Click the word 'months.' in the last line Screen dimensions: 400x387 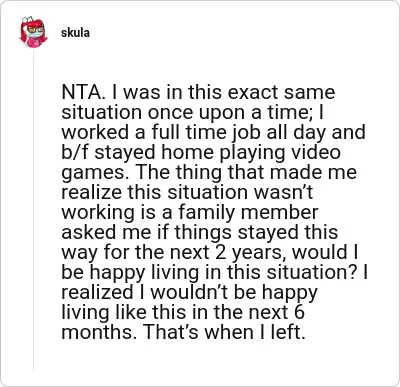[x=99, y=332]
